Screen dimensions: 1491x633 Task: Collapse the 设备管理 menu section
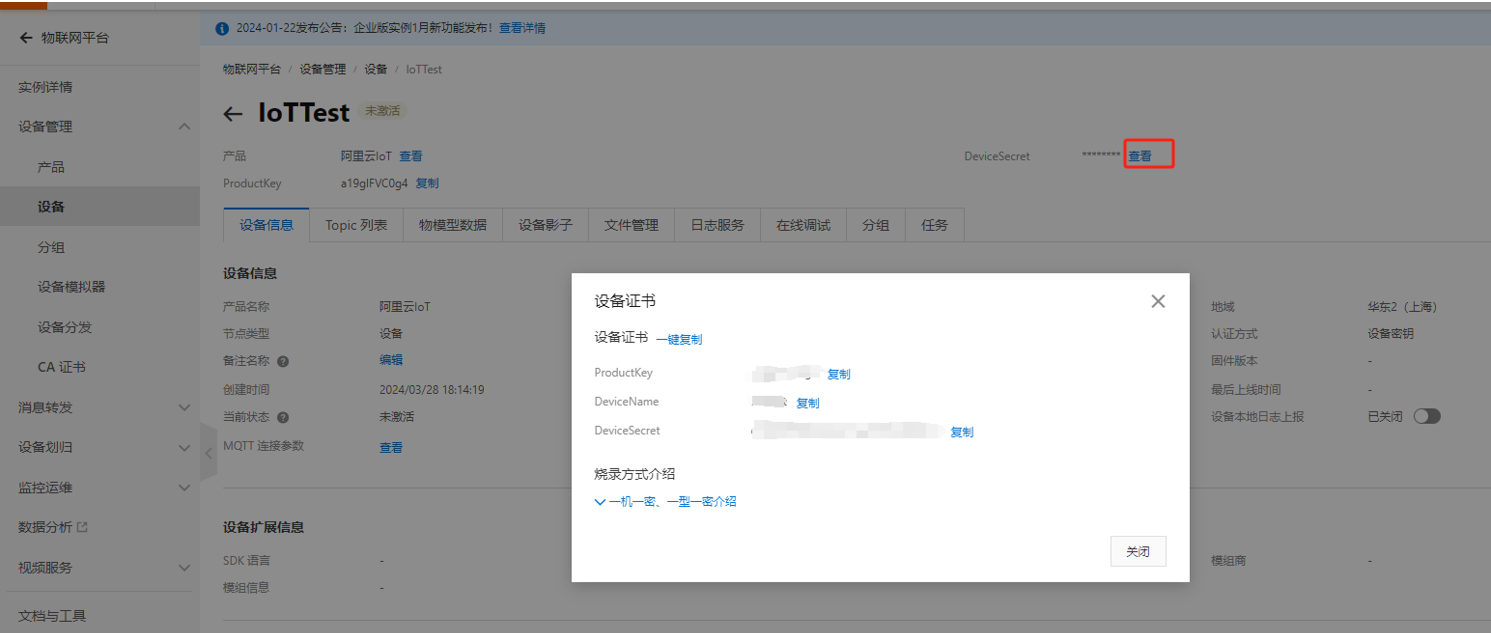point(184,127)
